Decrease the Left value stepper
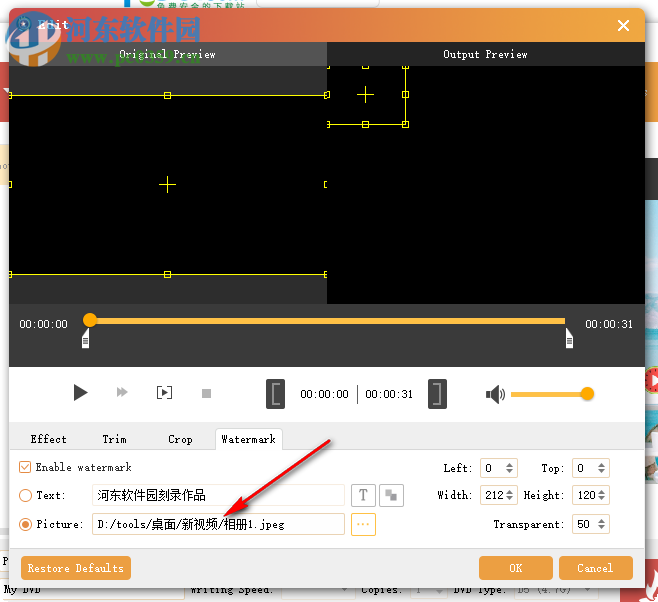Image resolution: width=658 pixels, height=602 pixels. click(509, 471)
